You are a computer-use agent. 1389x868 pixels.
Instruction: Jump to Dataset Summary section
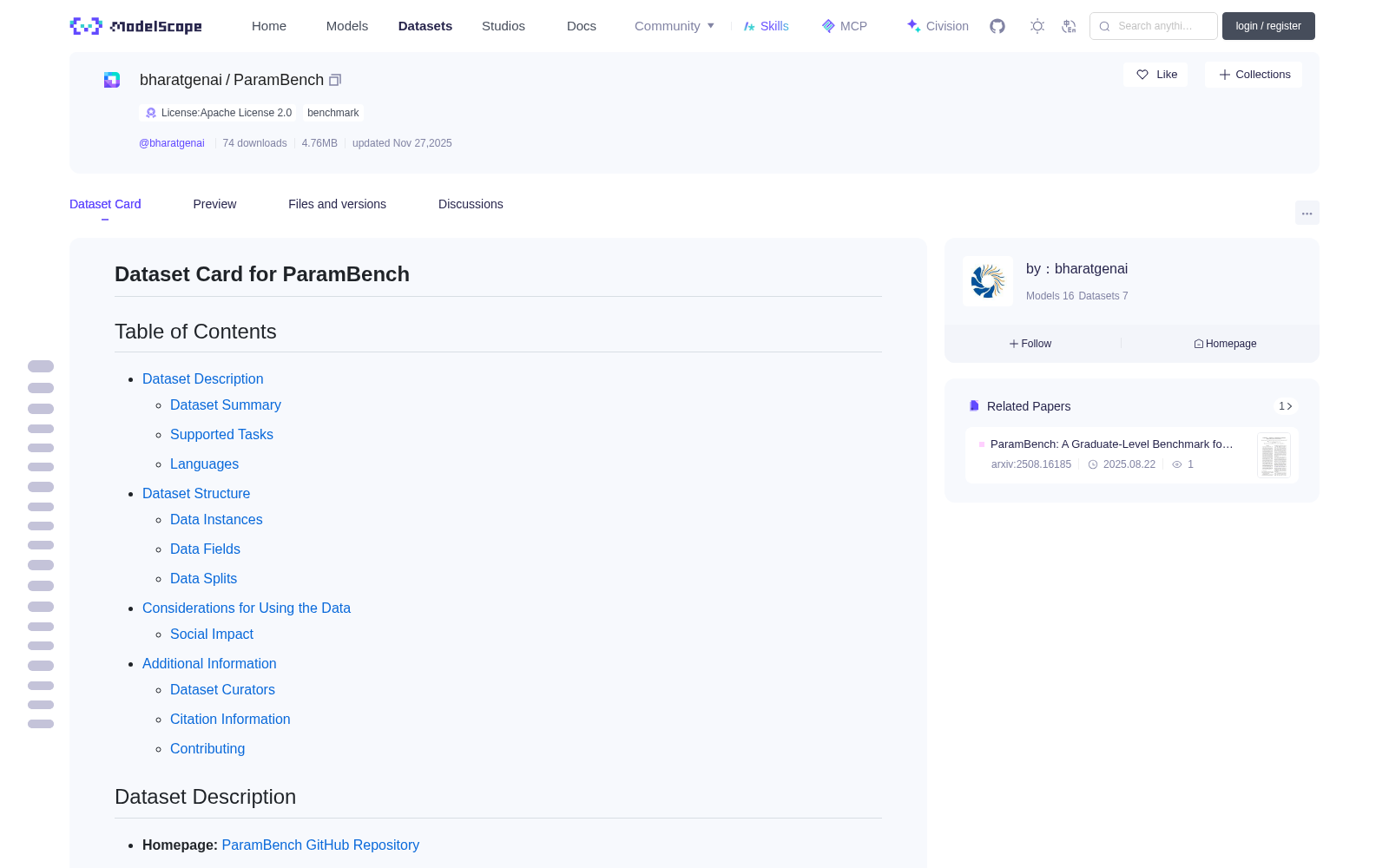click(x=226, y=404)
